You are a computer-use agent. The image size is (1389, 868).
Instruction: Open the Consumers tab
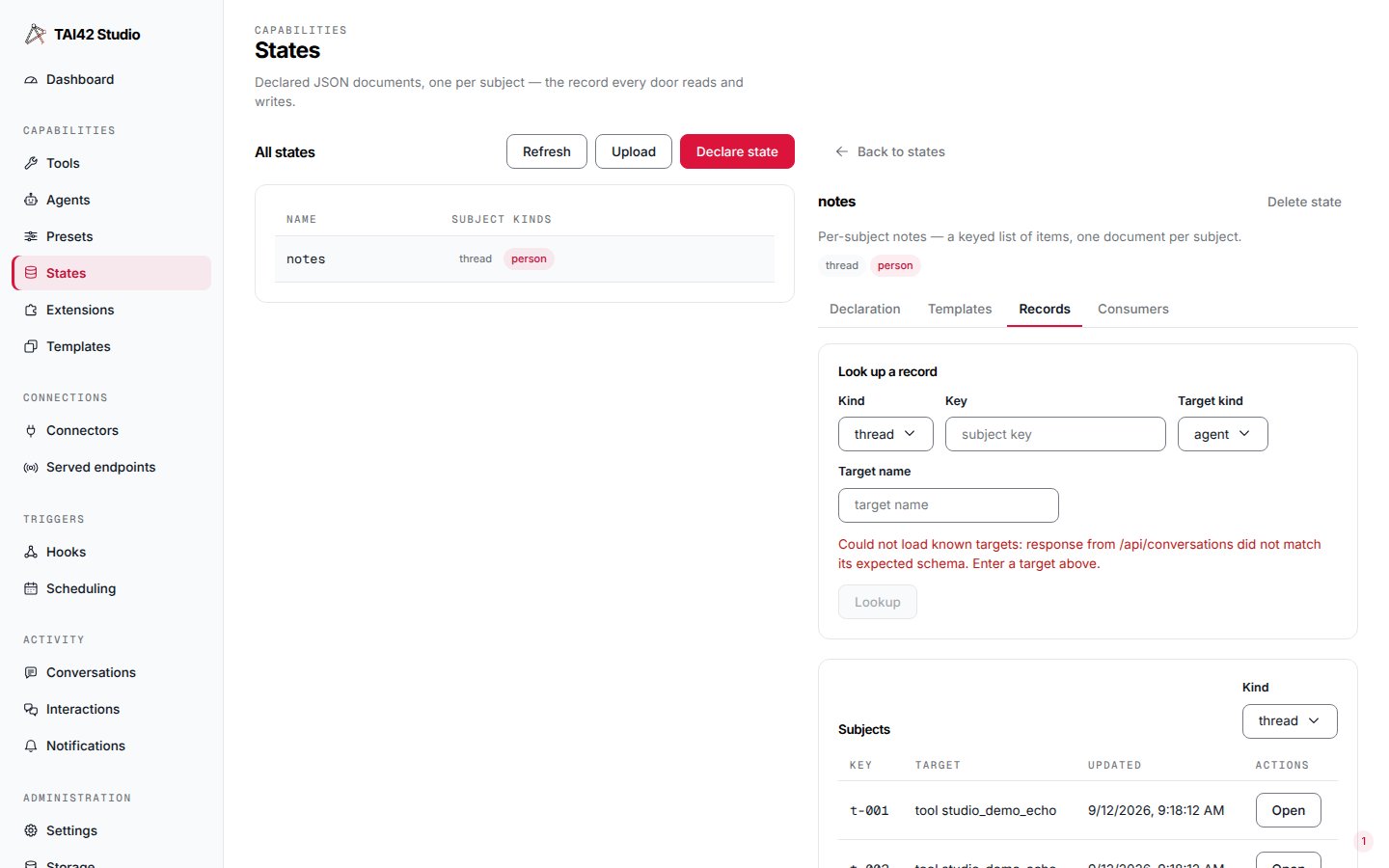1133,309
